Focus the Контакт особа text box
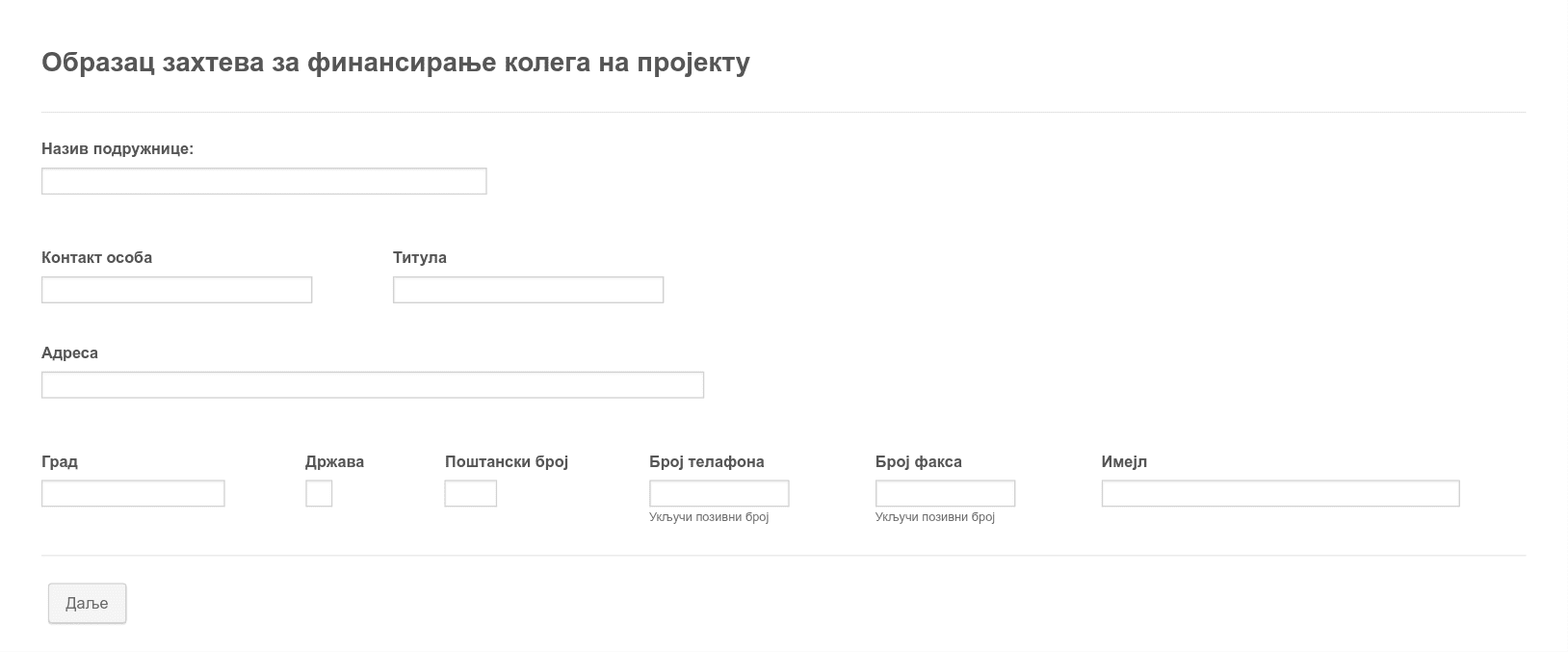Screen dimensions: 1568x652 tap(176, 290)
